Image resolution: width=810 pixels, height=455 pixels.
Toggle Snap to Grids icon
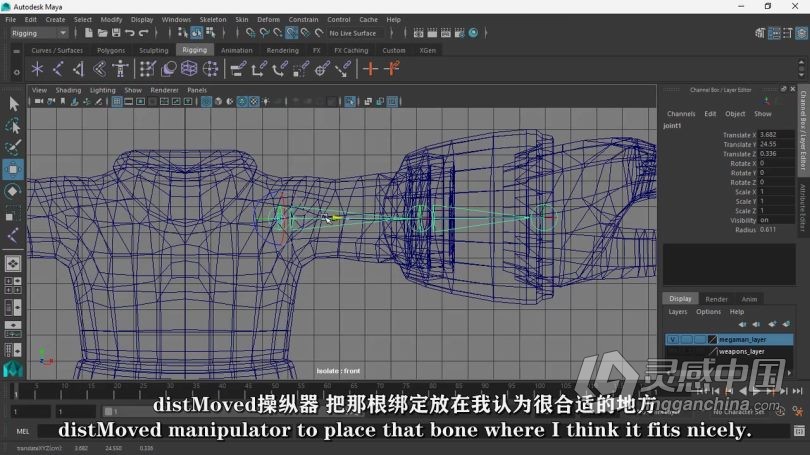coord(251,33)
